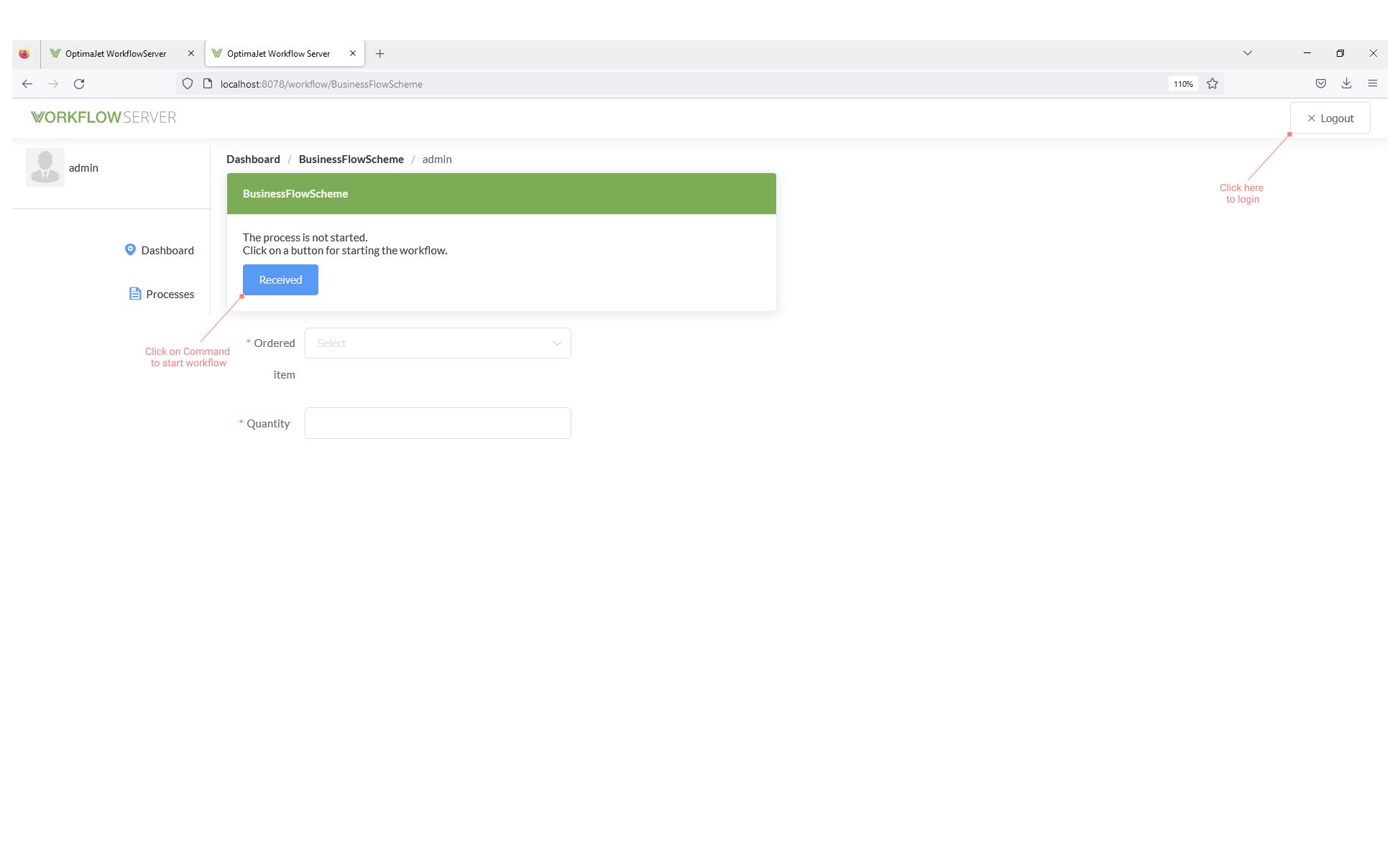Click the admin username in sidebar
The image size is (1400, 852).
83,167
